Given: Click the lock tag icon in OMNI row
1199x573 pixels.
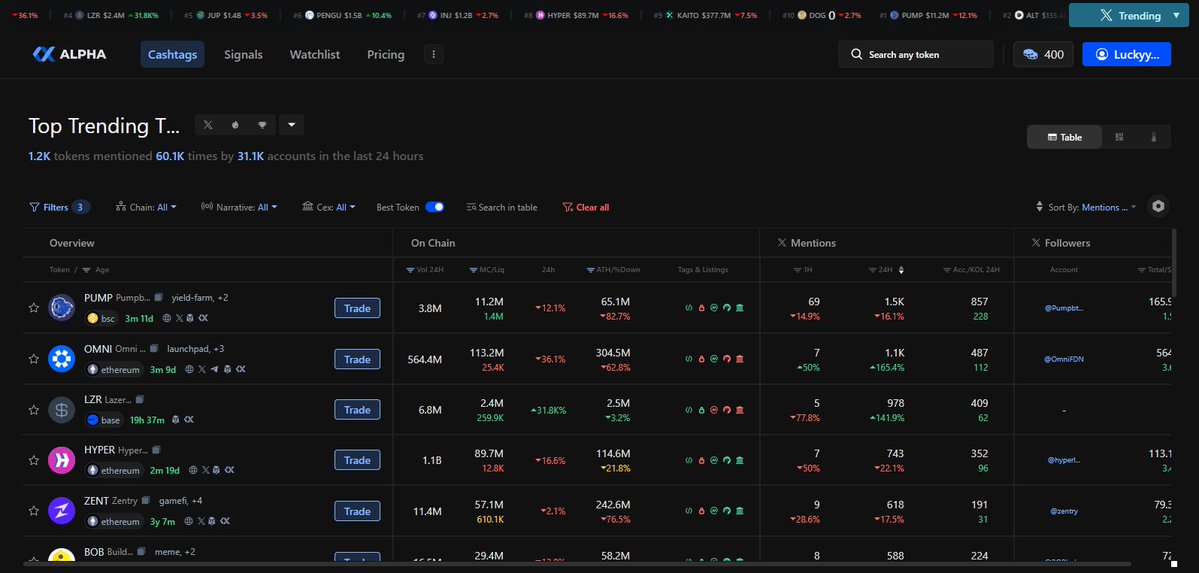Looking at the screenshot, I should click(701, 359).
